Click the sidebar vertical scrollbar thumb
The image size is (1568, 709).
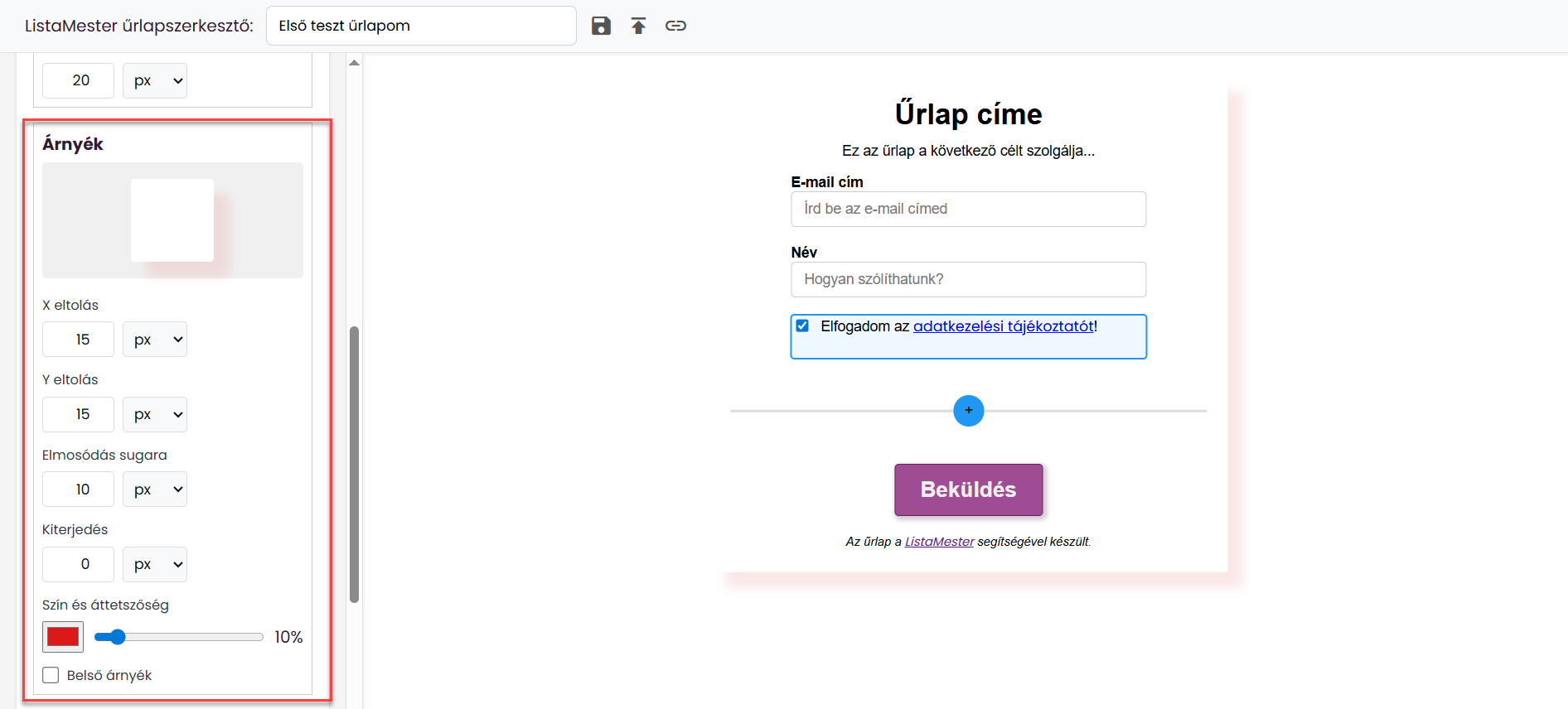pos(355,464)
